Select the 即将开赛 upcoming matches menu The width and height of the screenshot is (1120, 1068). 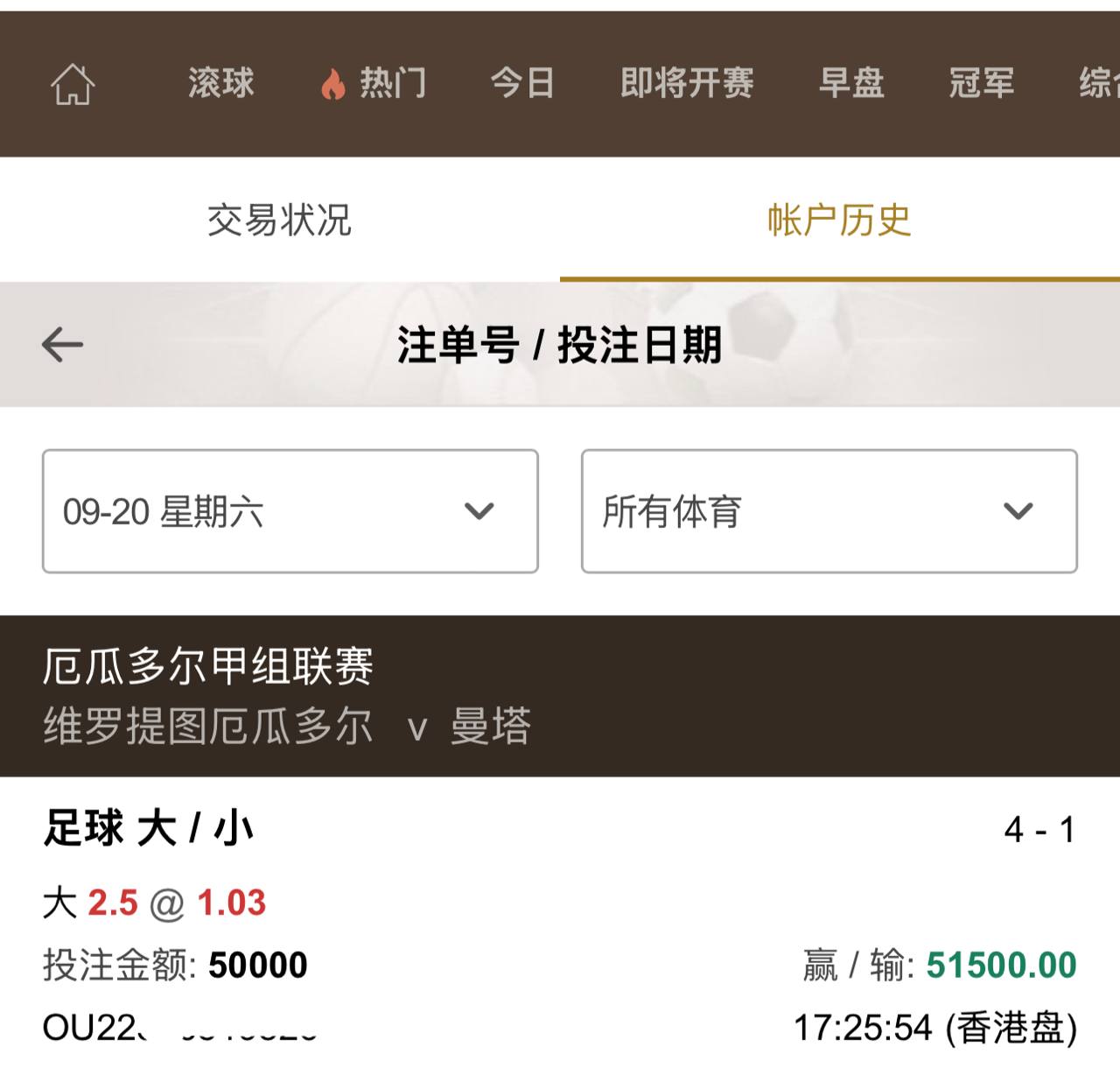coord(687,84)
